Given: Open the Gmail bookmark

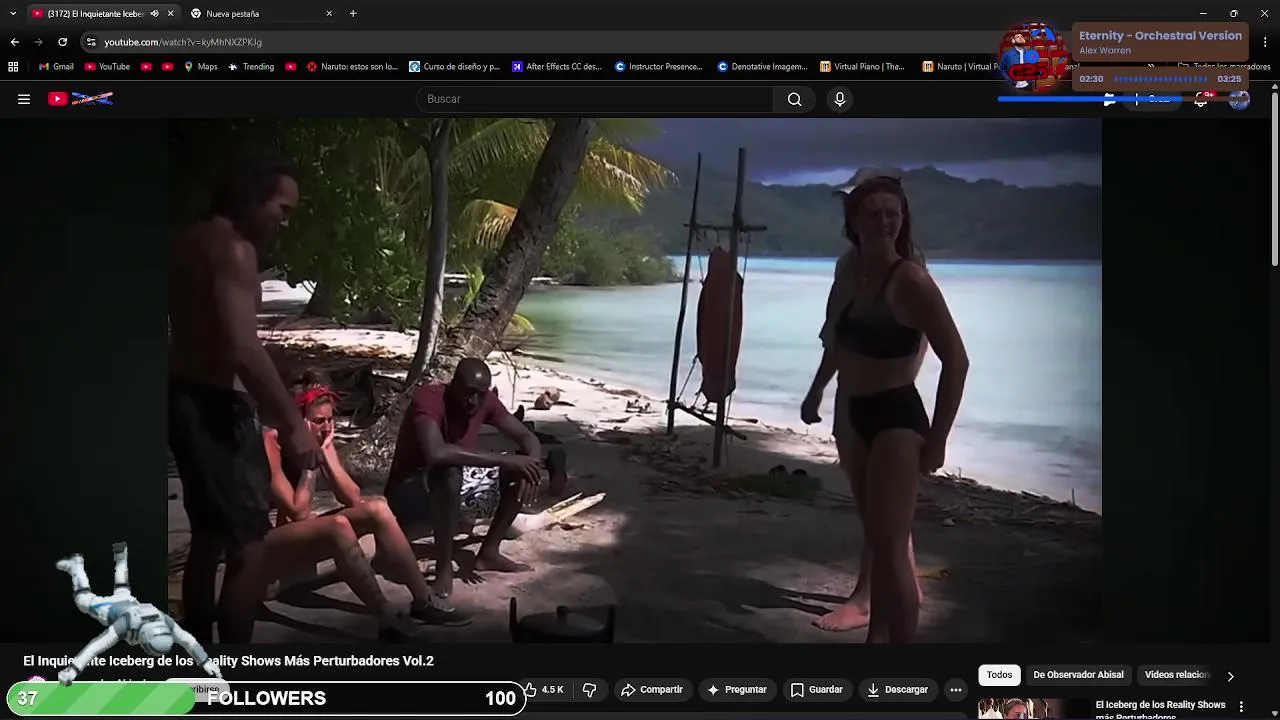Looking at the screenshot, I should tap(56, 67).
